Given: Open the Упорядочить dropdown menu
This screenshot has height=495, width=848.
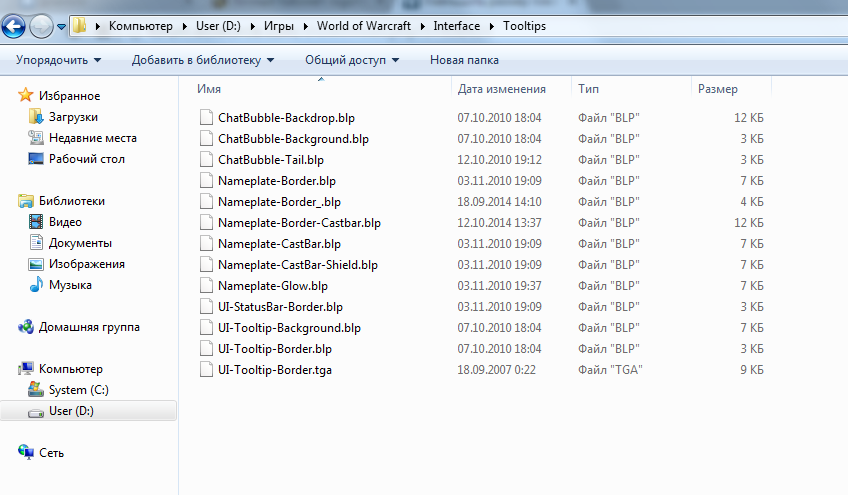Looking at the screenshot, I should [58, 60].
